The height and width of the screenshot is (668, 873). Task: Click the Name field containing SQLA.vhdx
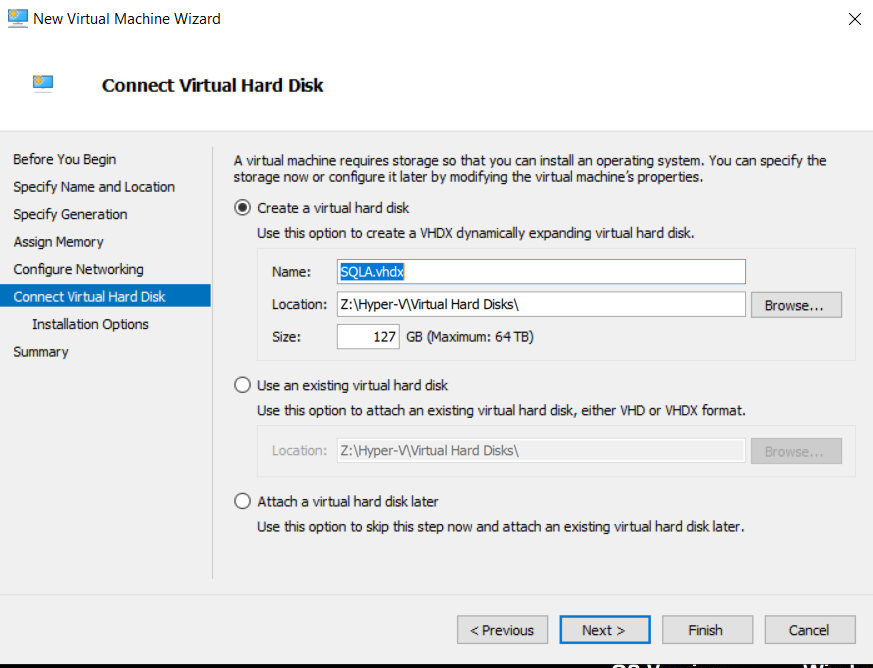click(541, 272)
